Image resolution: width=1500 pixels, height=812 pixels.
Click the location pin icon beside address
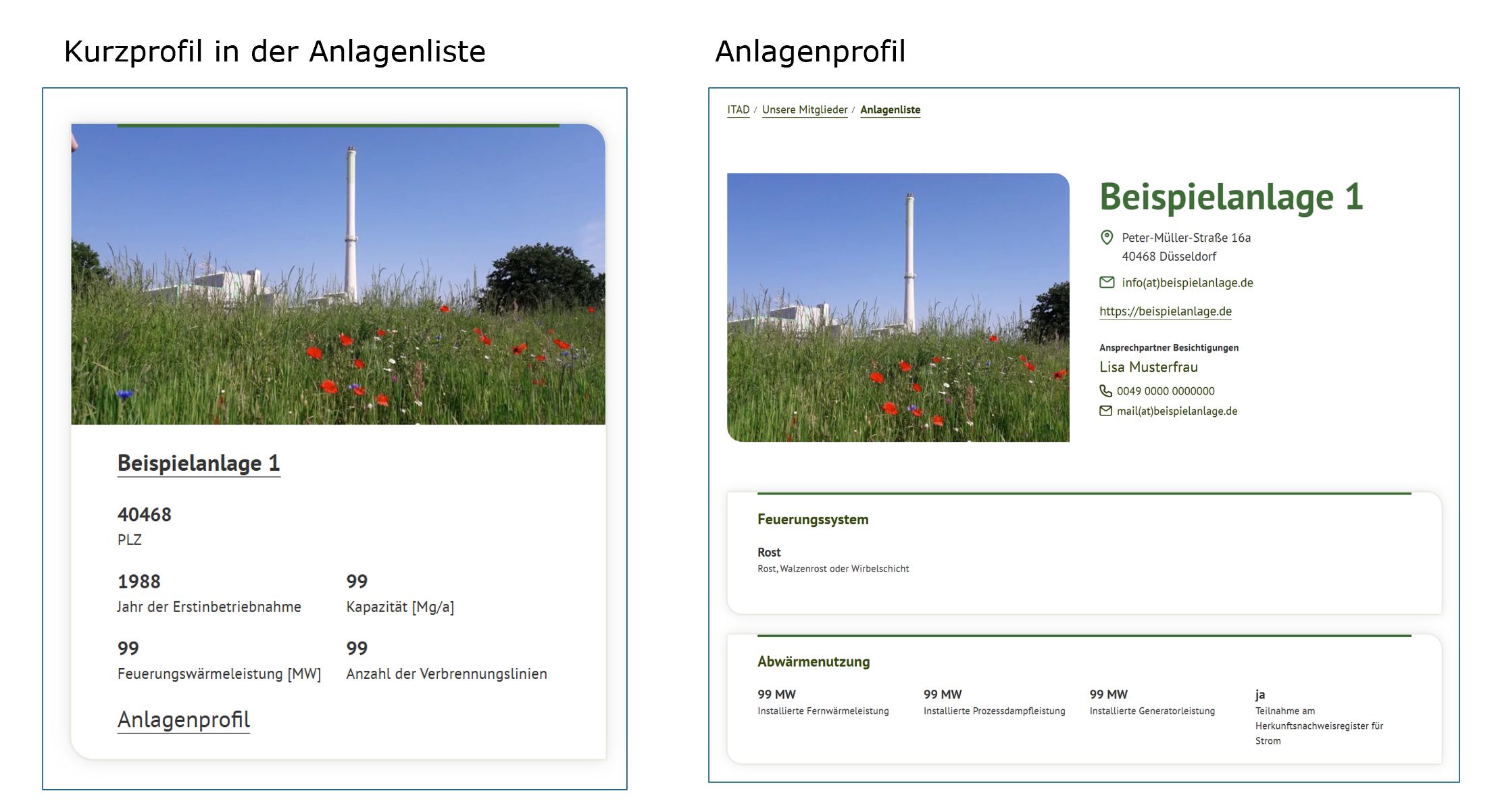1107,237
